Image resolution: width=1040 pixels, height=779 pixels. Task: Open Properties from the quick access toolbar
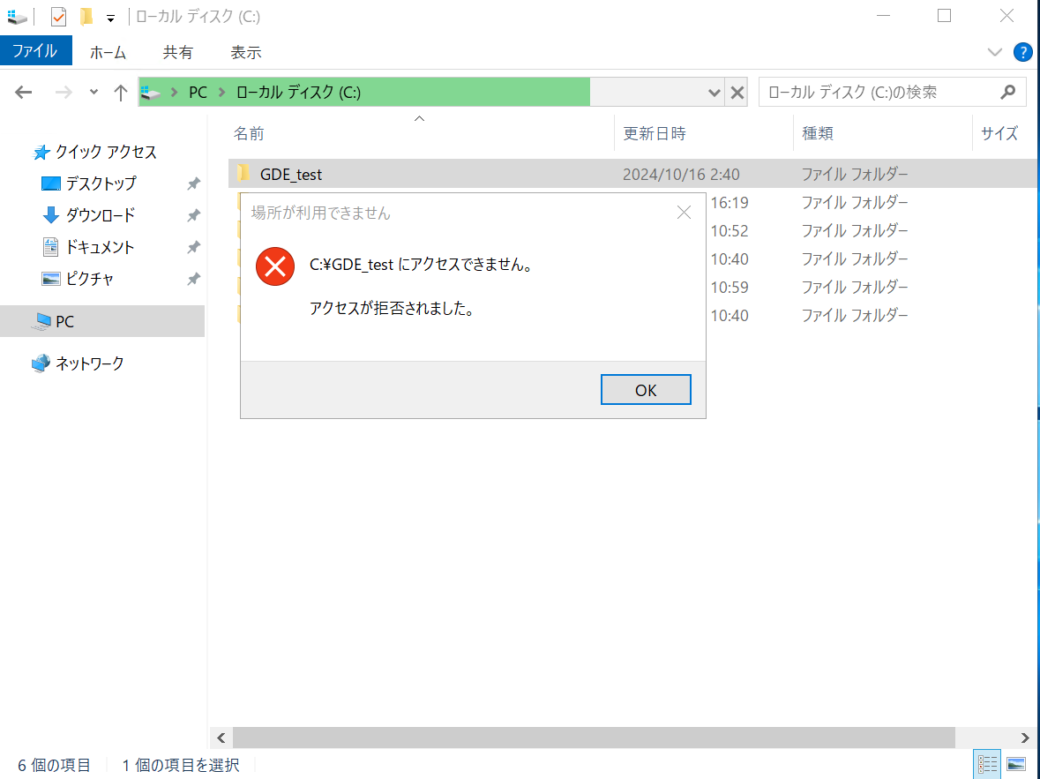click(x=57, y=16)
